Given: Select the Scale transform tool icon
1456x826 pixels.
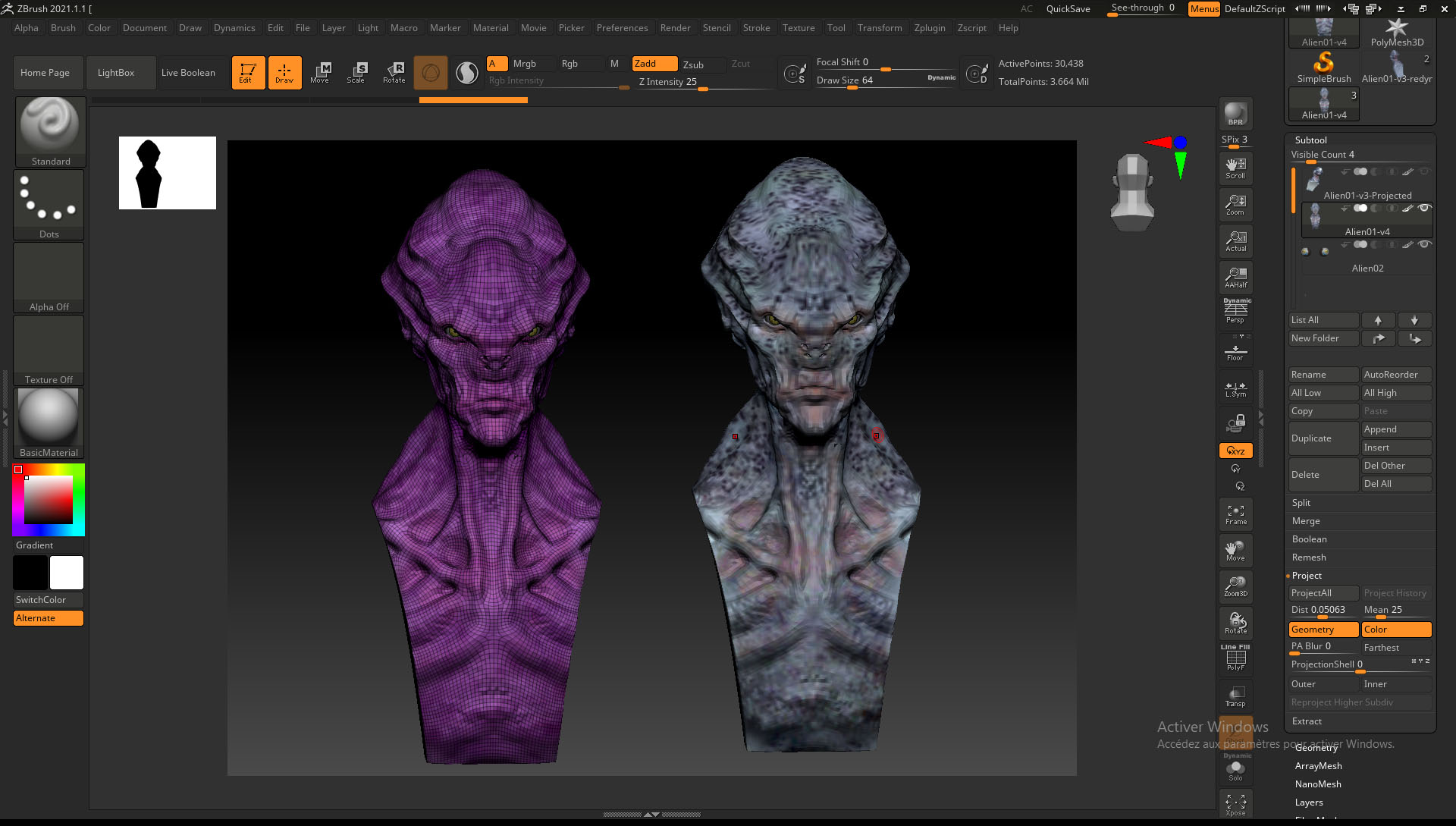Looking at the screenshot, I should [356, 72].
